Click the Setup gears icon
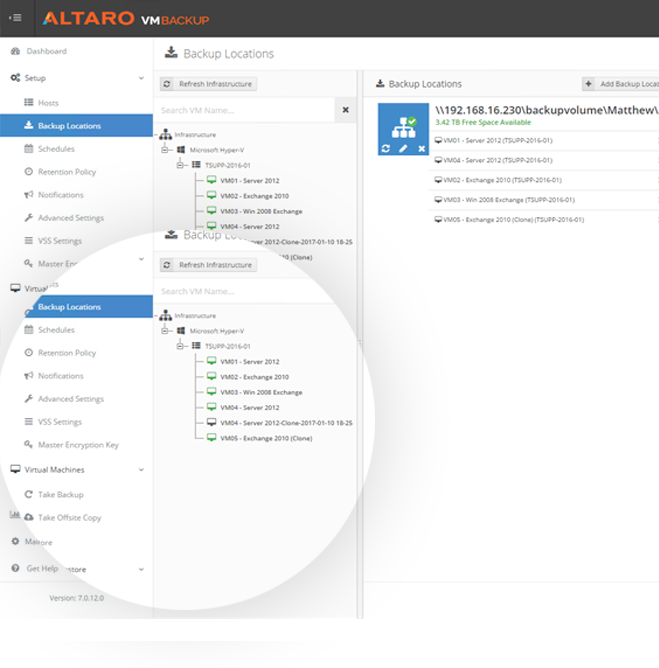659x668 pixels. [x=15, y=78]
